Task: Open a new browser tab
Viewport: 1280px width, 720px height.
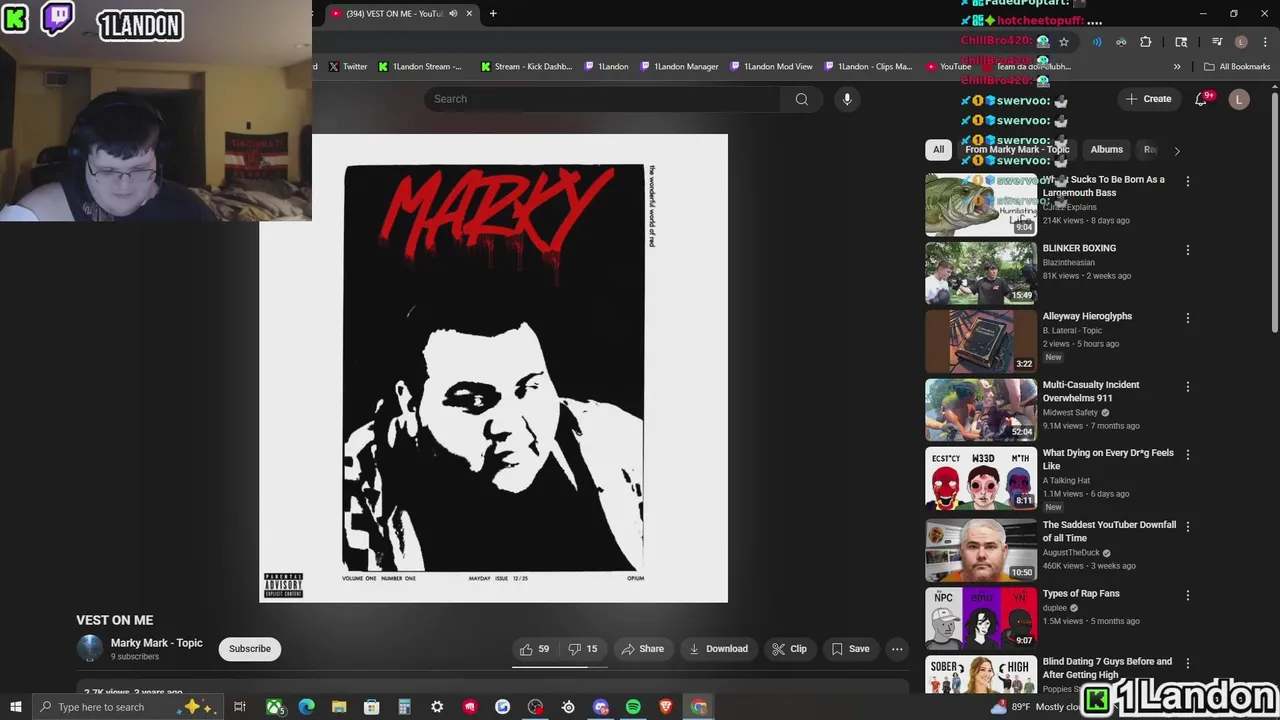Action: point(493,14)
